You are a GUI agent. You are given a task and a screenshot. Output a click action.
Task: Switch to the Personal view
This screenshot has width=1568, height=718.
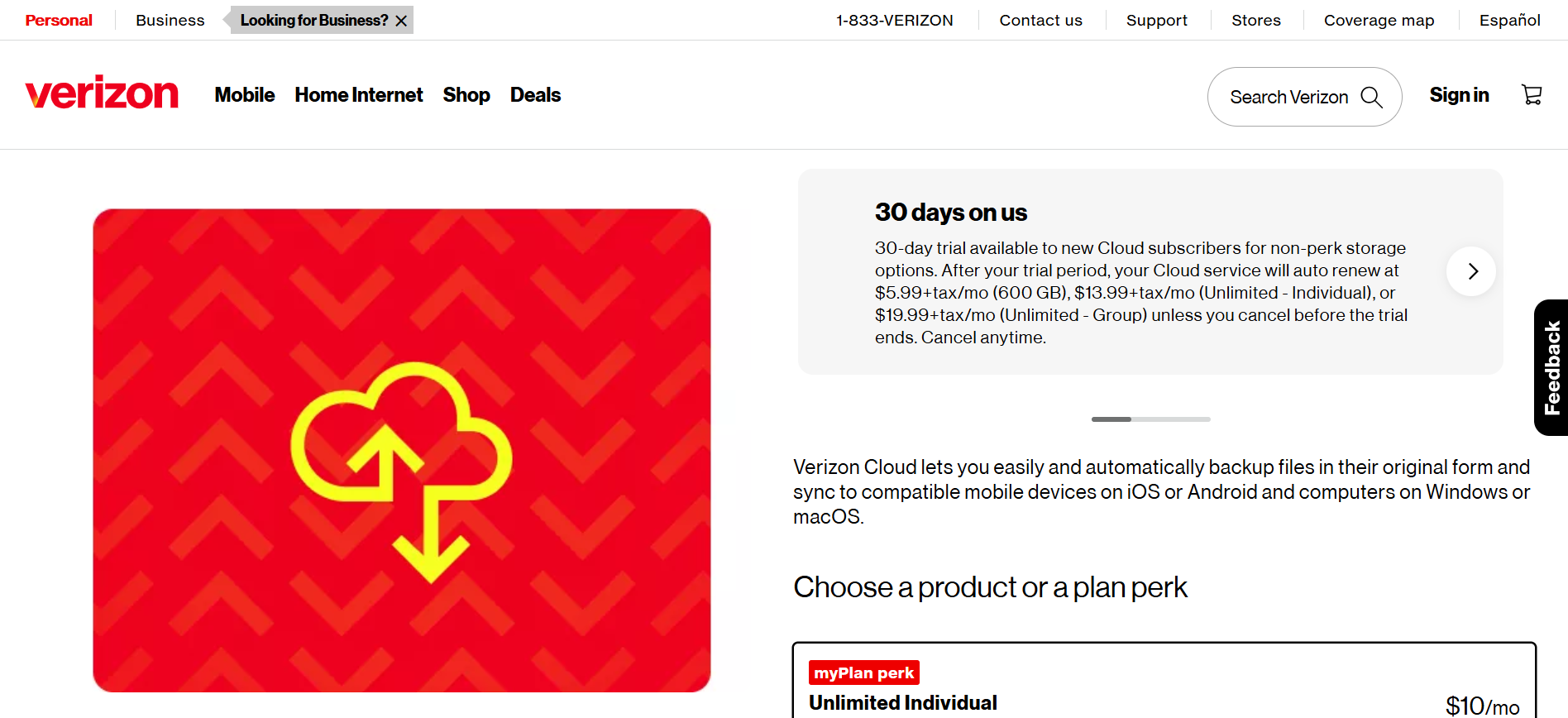58,19
